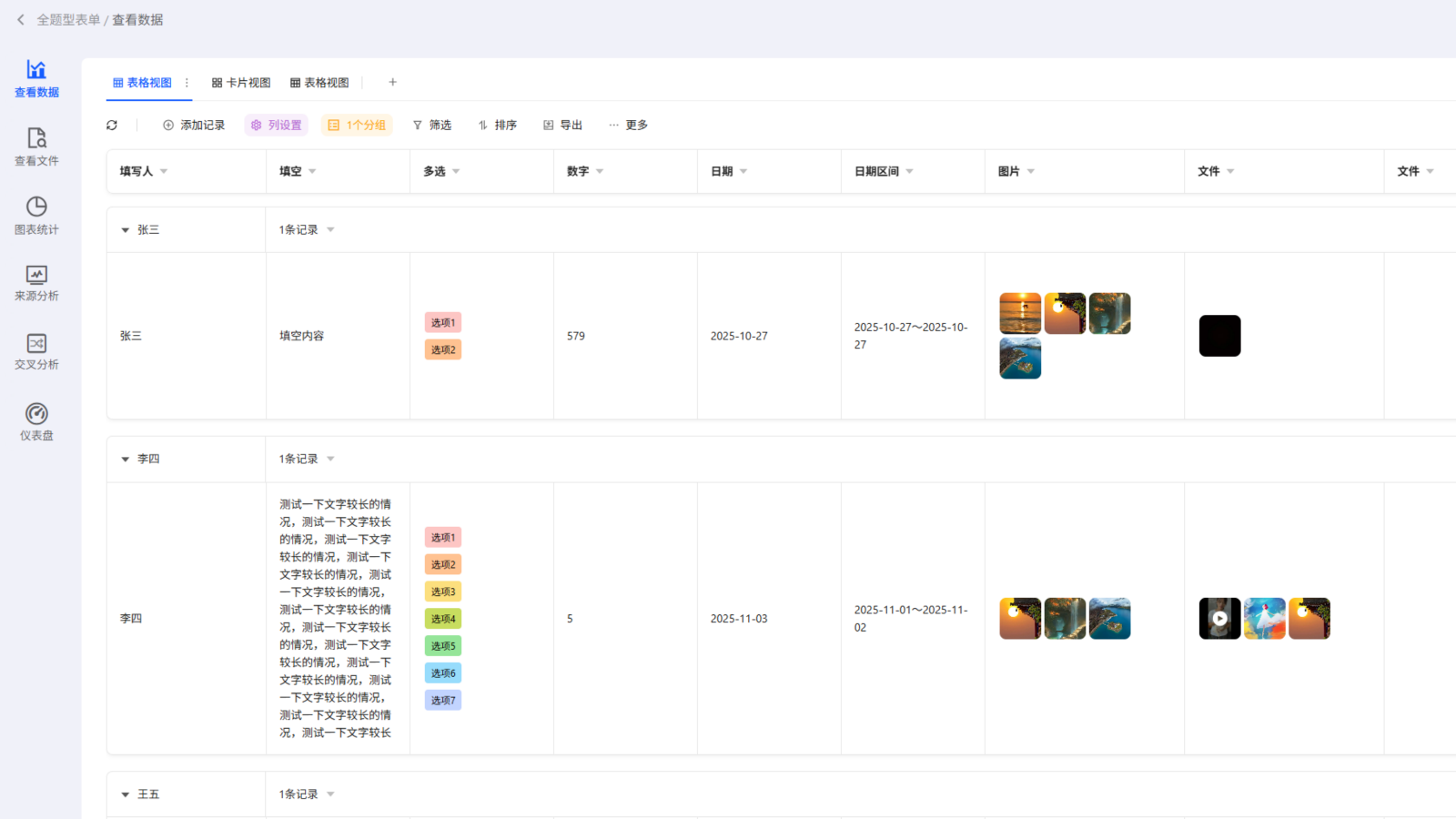The image size is (1456, 819).
Task: Open the 更多 menu
Action: point(628,125)
